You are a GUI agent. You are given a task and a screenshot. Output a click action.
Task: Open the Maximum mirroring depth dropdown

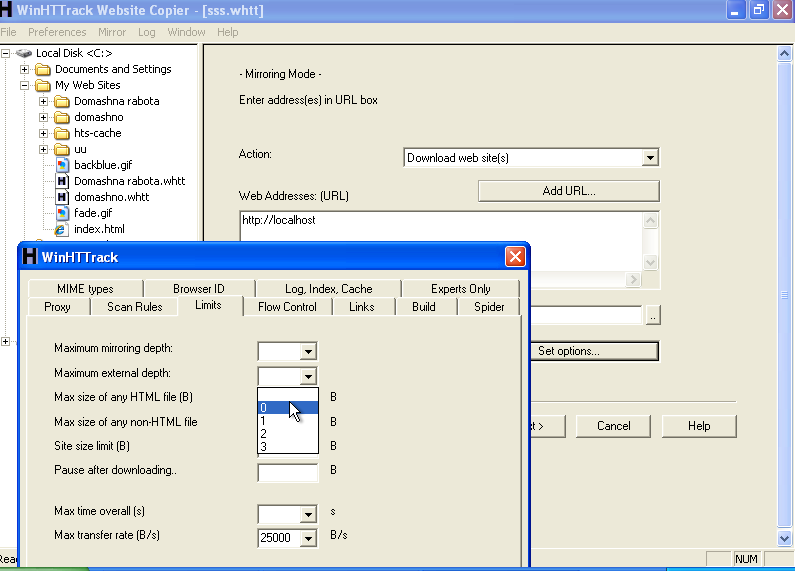(309, 351)
